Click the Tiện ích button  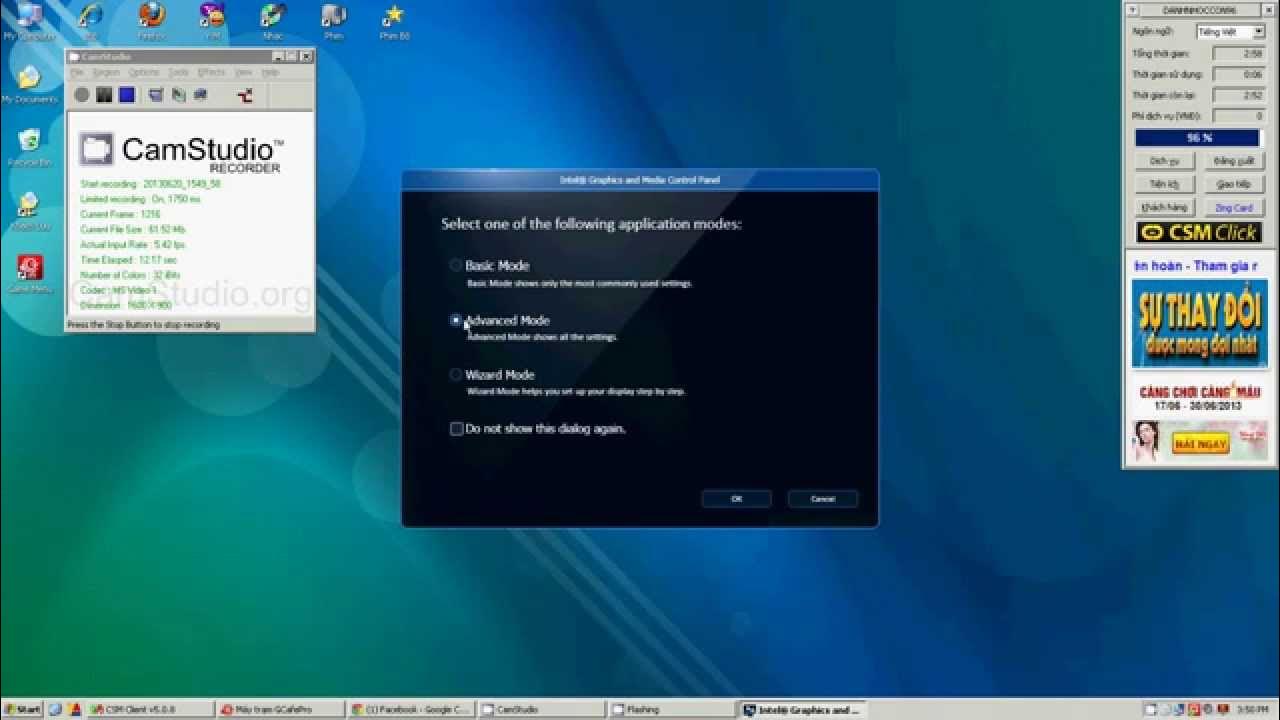(x=1165, y=185)
